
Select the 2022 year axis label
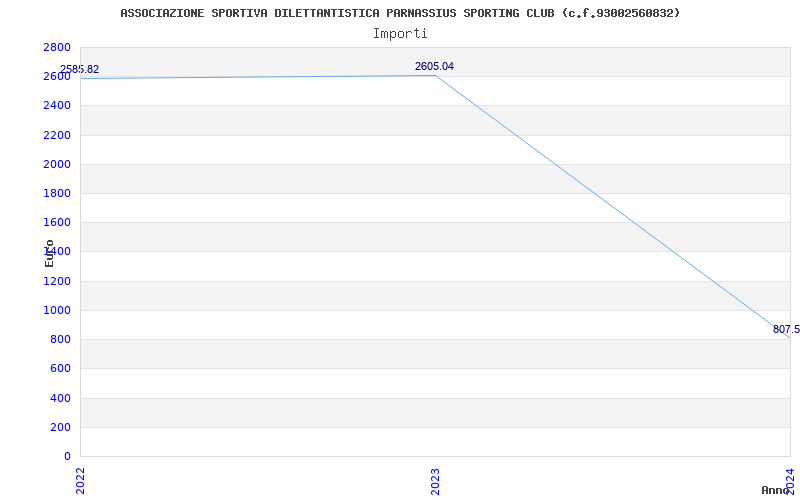click(80, 481)
